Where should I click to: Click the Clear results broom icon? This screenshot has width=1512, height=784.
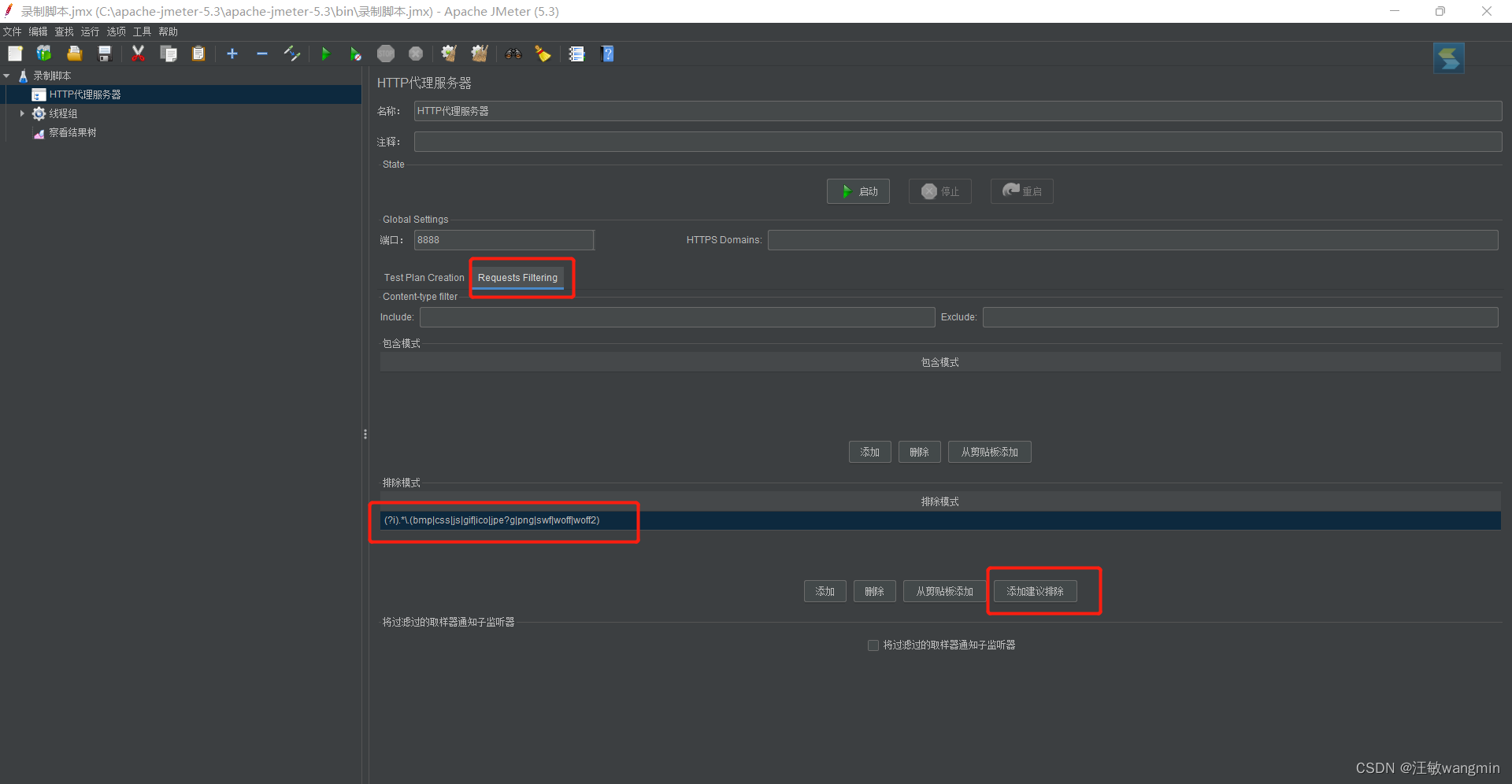coord(449,54)
